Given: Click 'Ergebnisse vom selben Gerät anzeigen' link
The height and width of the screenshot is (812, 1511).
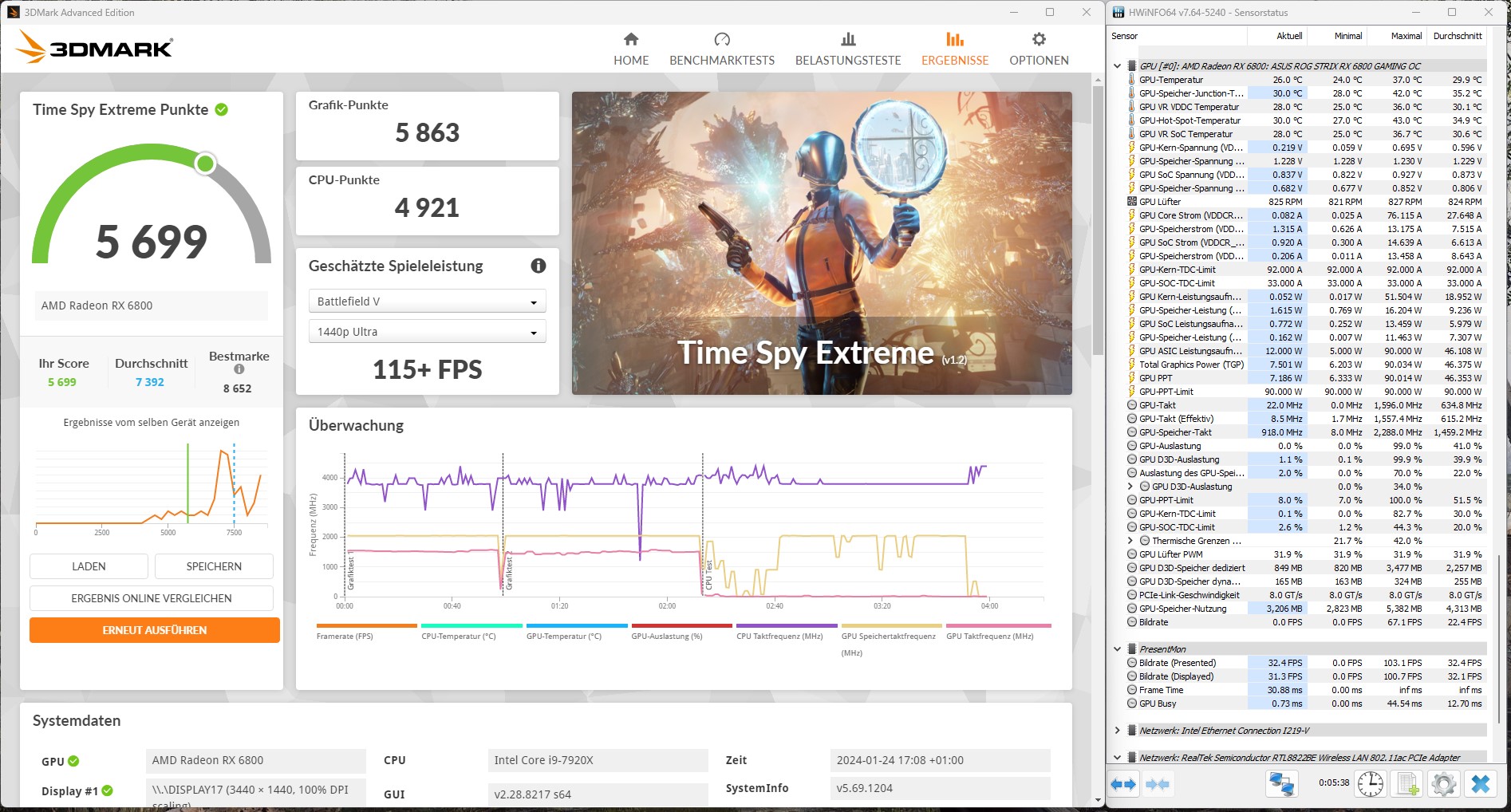Looking at the screenshot, I should pos(152,423).
